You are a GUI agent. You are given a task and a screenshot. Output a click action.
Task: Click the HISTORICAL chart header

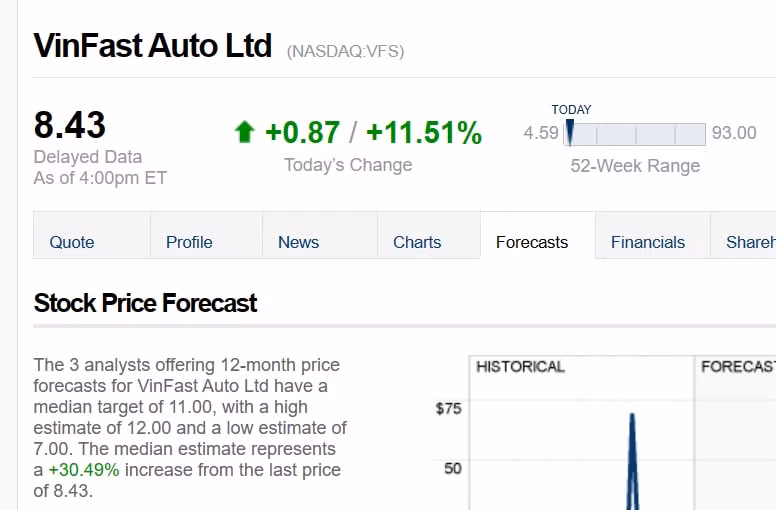(x=520, y=367)
